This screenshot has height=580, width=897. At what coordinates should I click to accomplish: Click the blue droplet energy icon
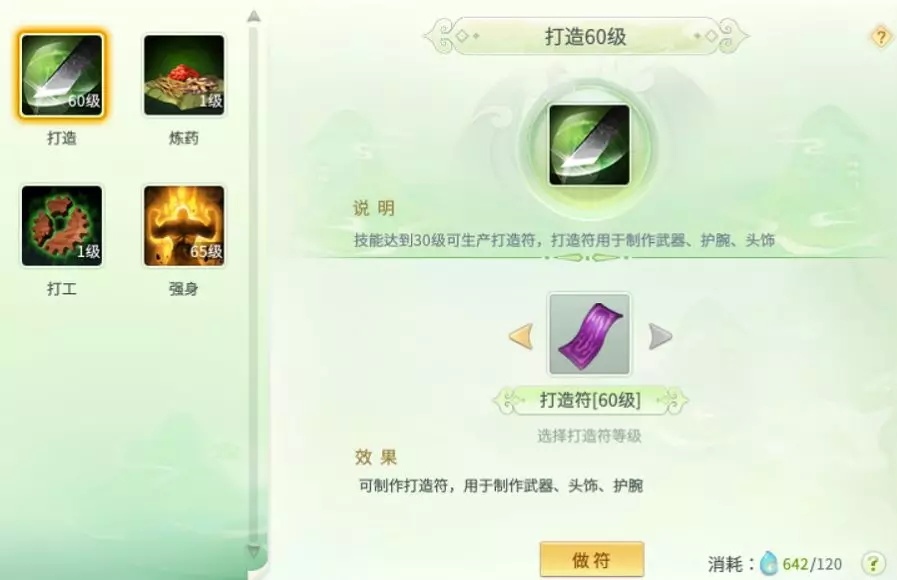pyautogui.click(x=769, y=563)
